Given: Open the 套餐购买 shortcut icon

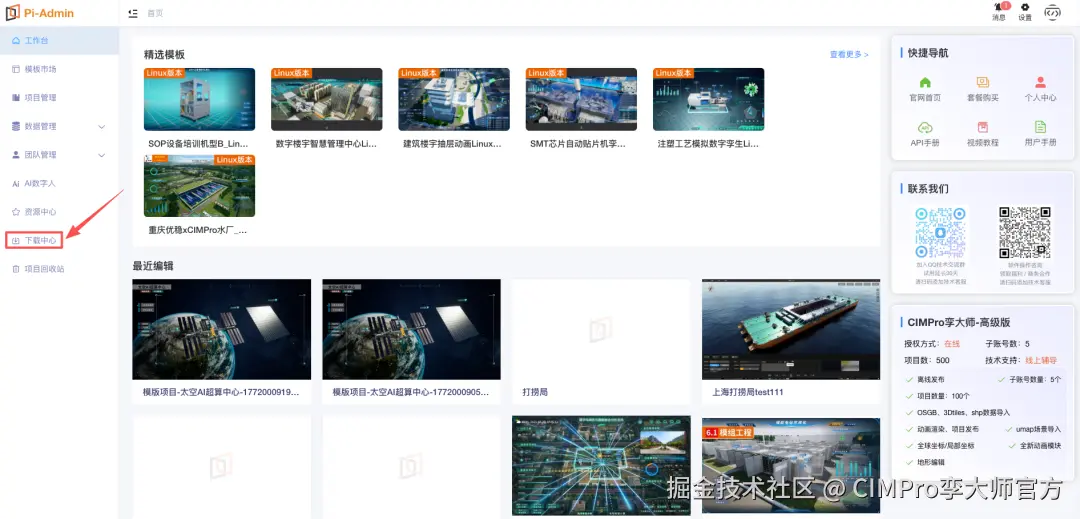Looking at the screenshot, I should pos(983,83).
